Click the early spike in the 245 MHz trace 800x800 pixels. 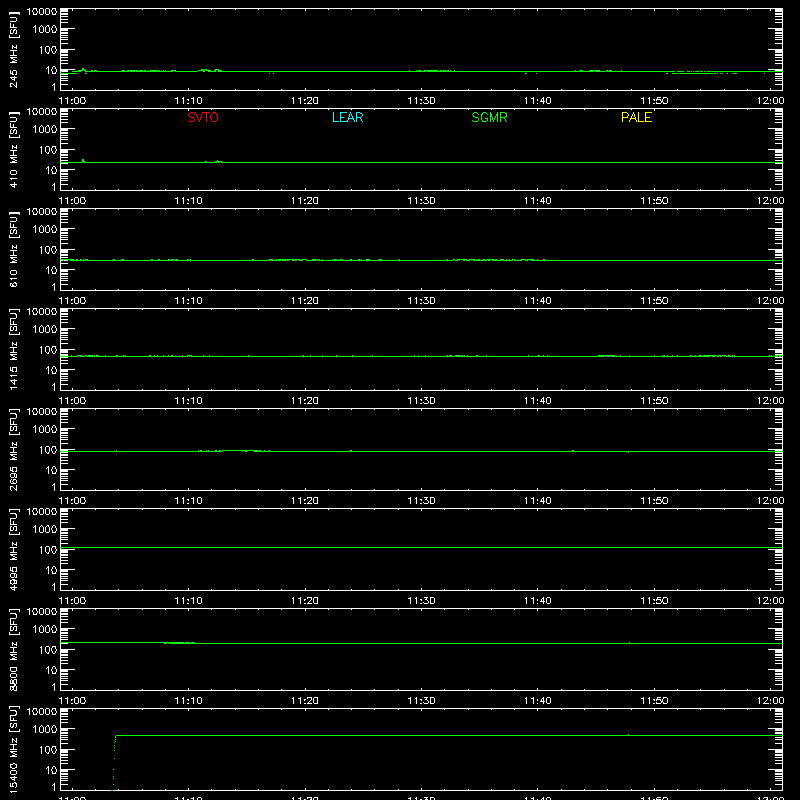[83, 70]
